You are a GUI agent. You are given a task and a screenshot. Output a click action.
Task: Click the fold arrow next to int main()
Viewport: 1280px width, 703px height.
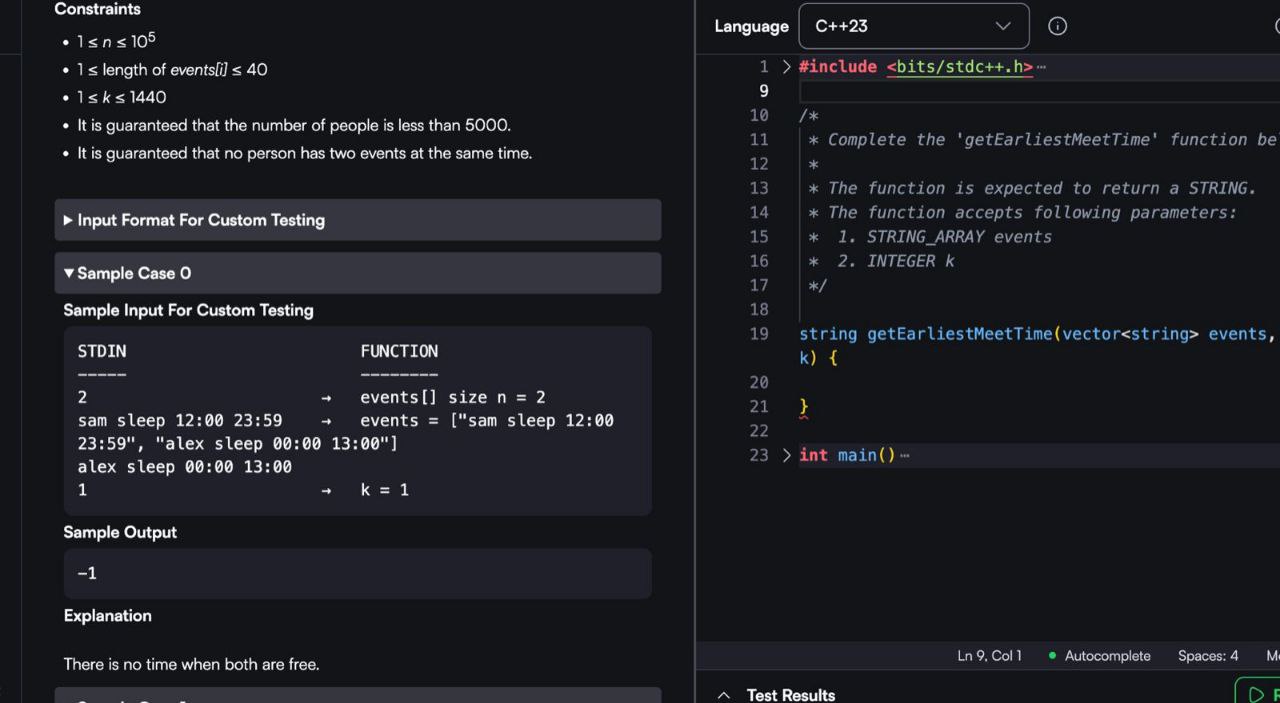(x=786, y=456)
